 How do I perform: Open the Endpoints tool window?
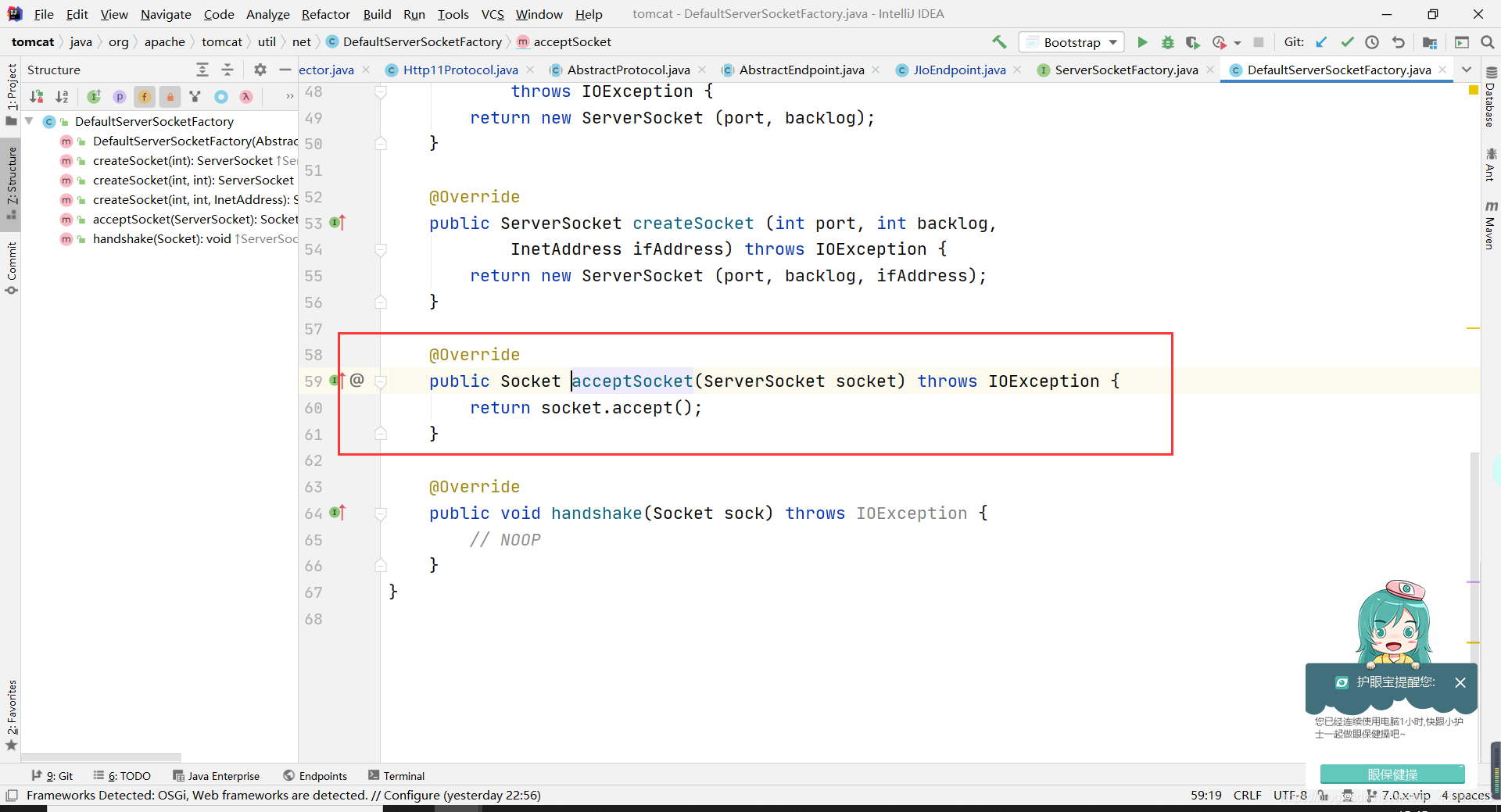click(x=315, y=776)
